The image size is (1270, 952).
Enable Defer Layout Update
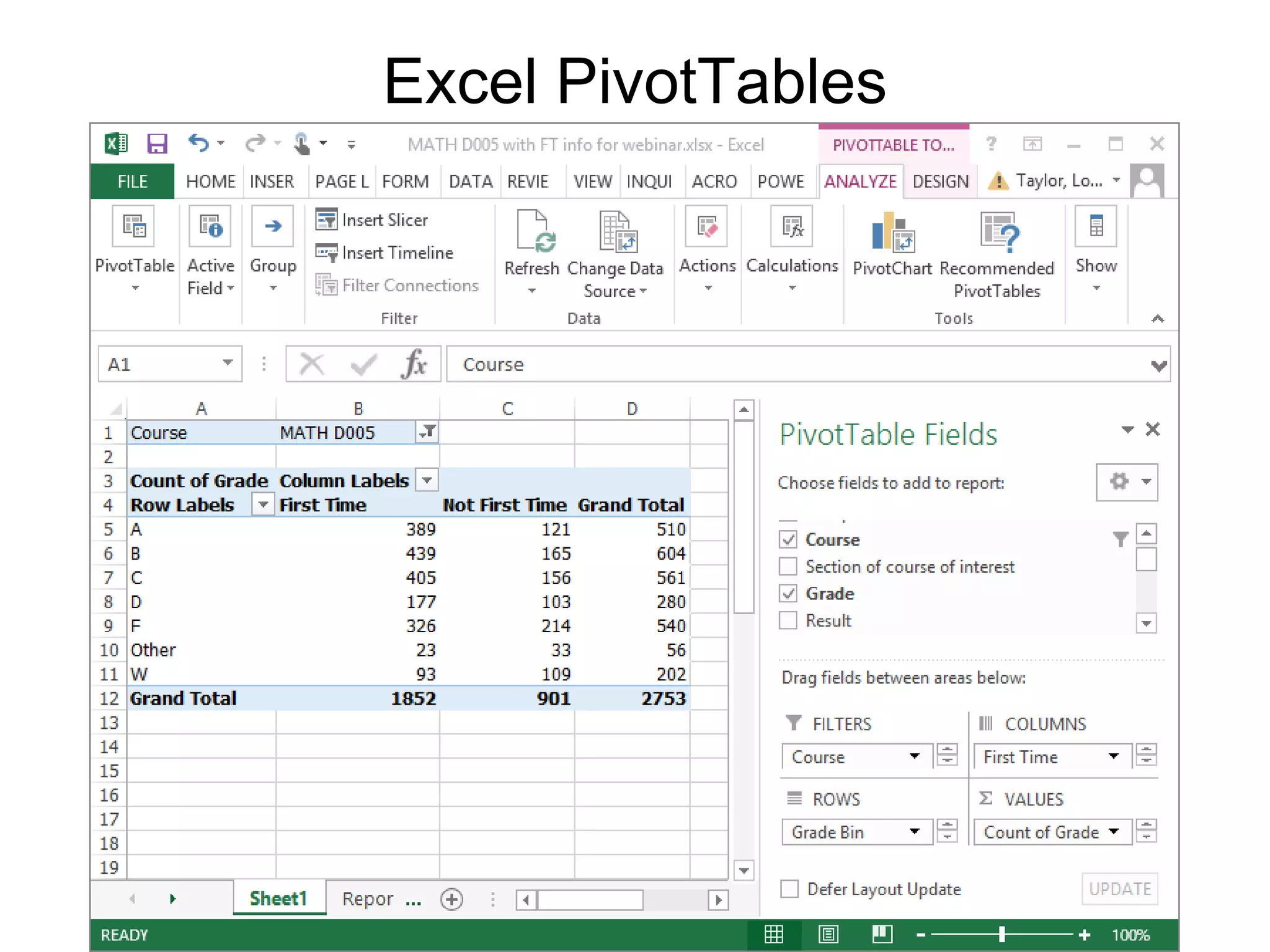tap(789, 889)
